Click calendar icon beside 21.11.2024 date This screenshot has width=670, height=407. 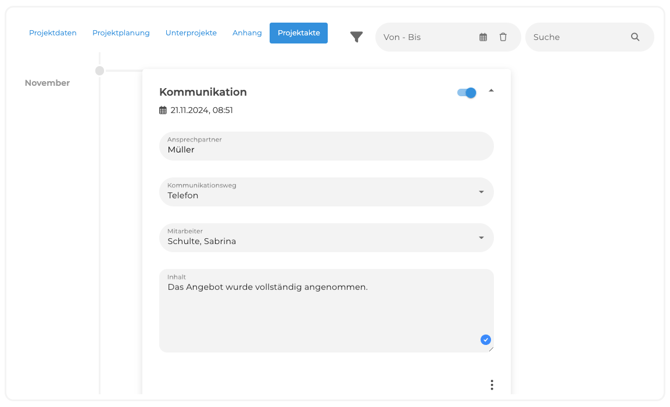point(163,111)
